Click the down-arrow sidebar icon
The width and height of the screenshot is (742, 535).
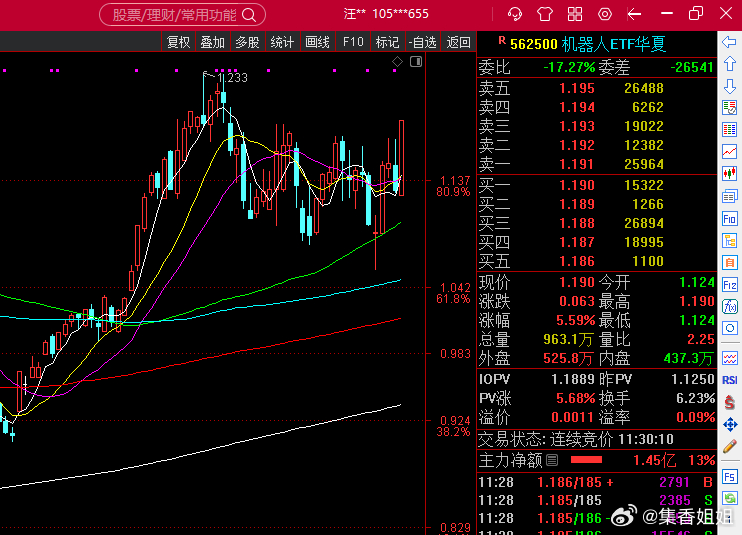[x=729, y=86]
